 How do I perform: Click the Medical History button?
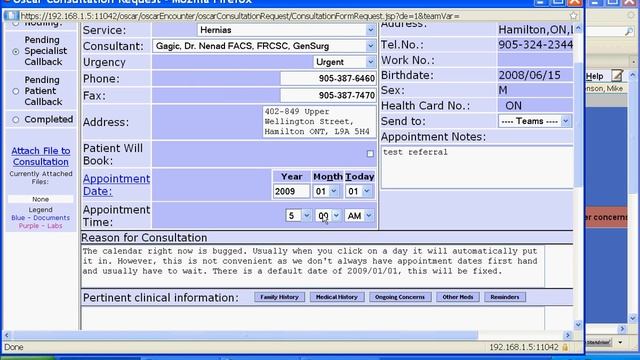(337, 297)
